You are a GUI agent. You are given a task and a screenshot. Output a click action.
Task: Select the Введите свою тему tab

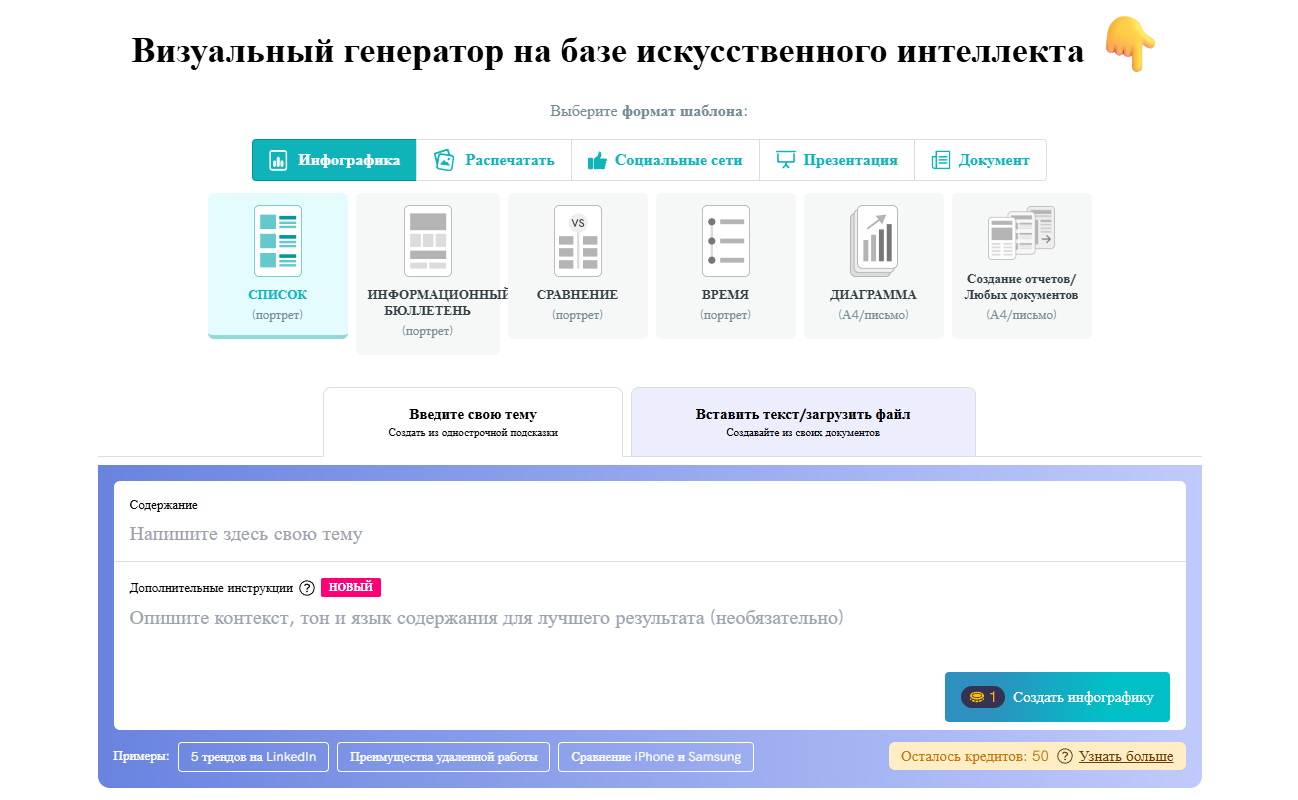473,422
